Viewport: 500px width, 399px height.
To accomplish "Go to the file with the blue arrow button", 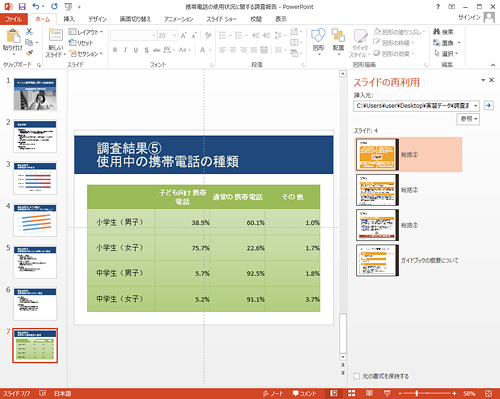I will (488, 106).
